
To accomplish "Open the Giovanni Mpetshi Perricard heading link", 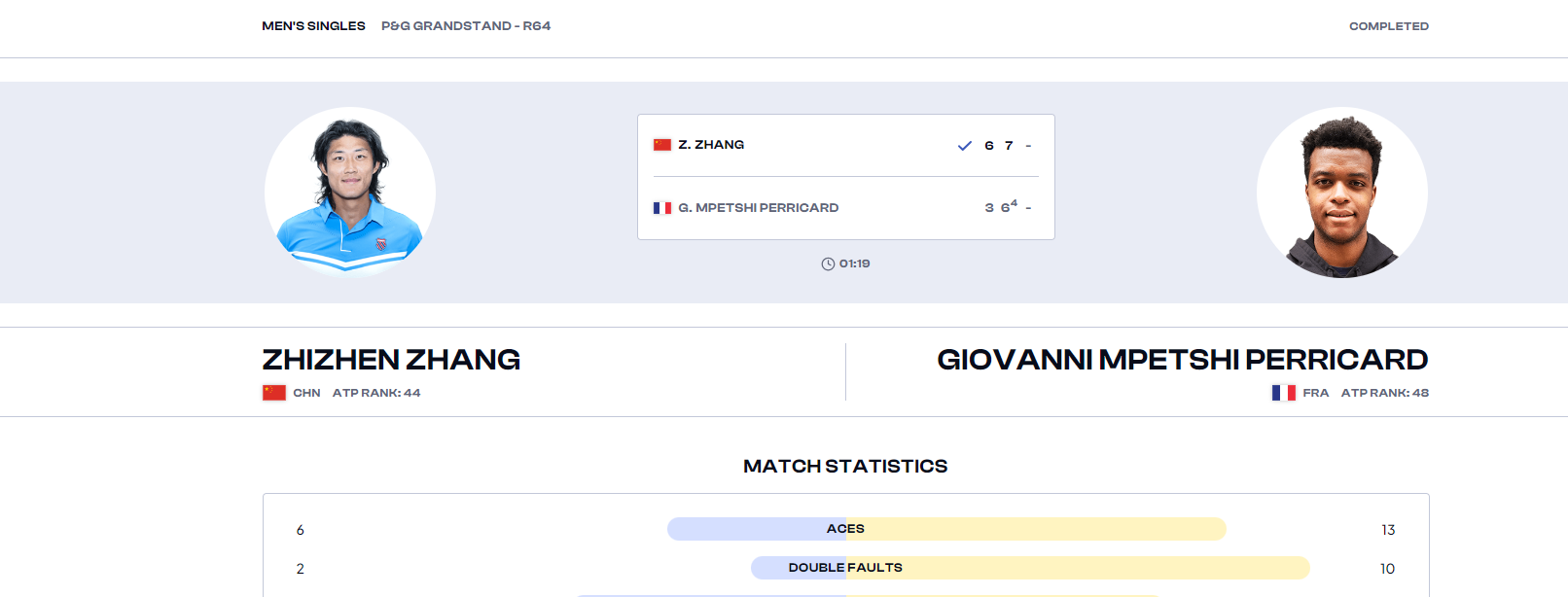I will click(1183, 360).
